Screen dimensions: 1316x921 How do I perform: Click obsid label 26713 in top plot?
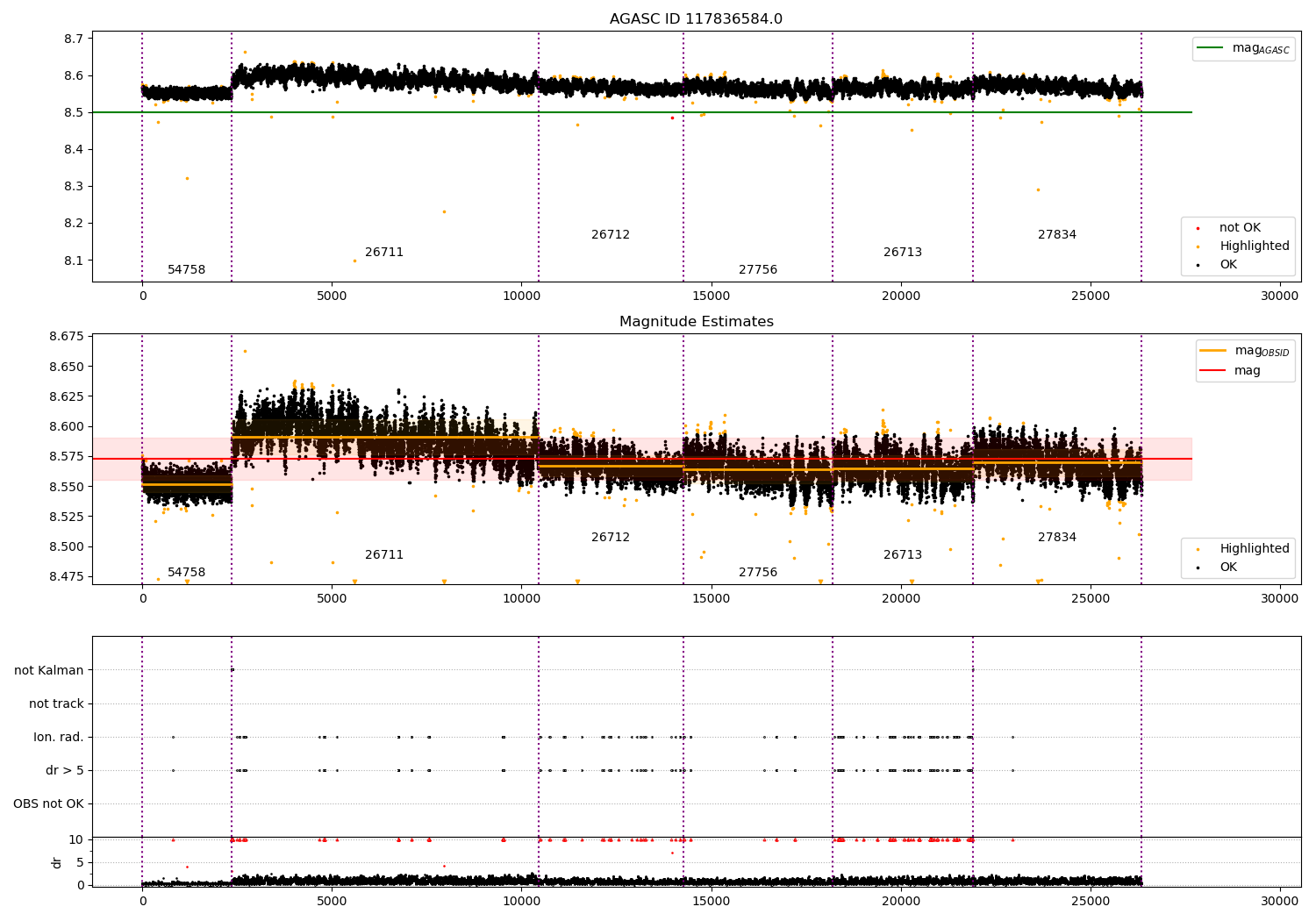[x=903, y=253]
